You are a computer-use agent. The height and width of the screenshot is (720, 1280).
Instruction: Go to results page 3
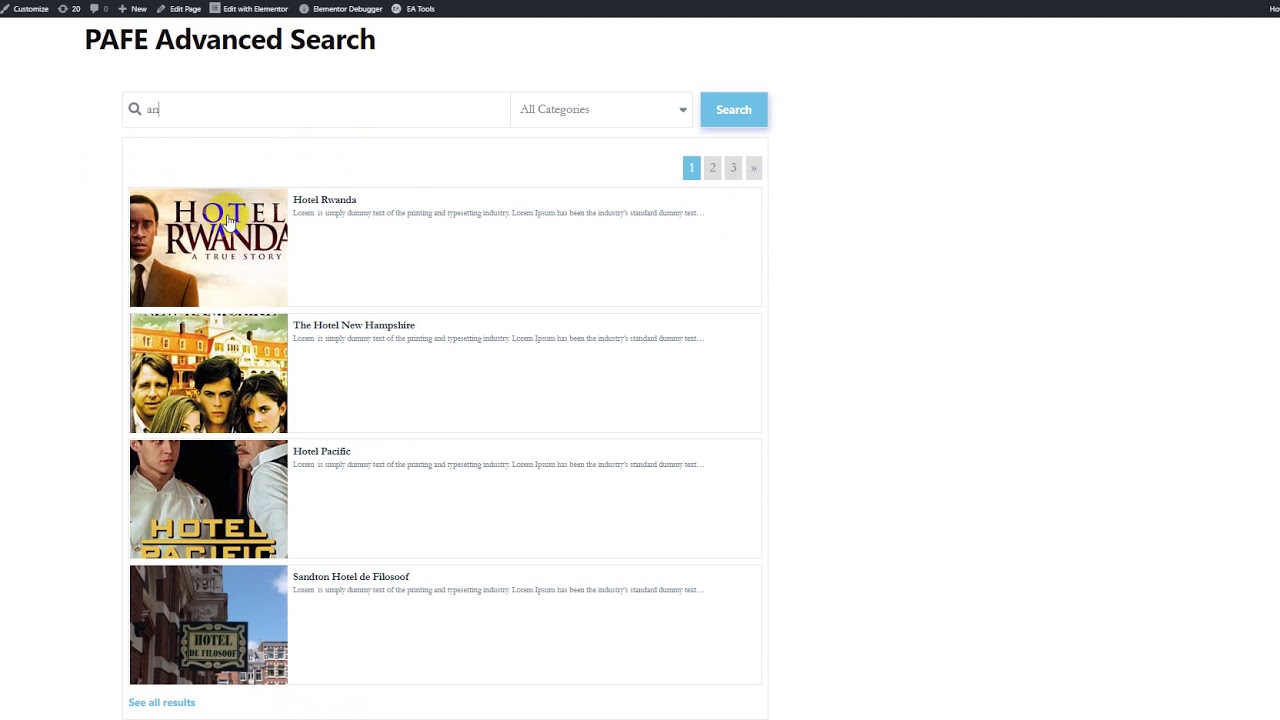733,168
